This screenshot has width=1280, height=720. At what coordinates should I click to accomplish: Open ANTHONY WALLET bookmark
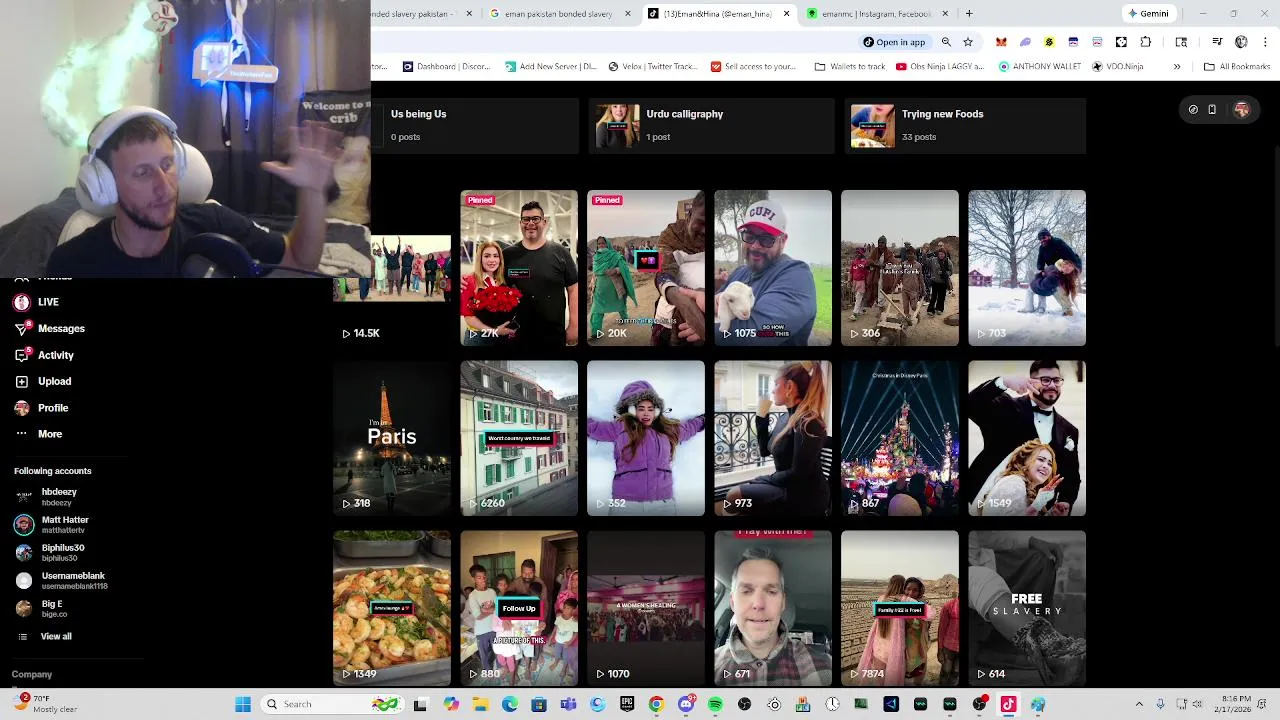coord(1040,67)
